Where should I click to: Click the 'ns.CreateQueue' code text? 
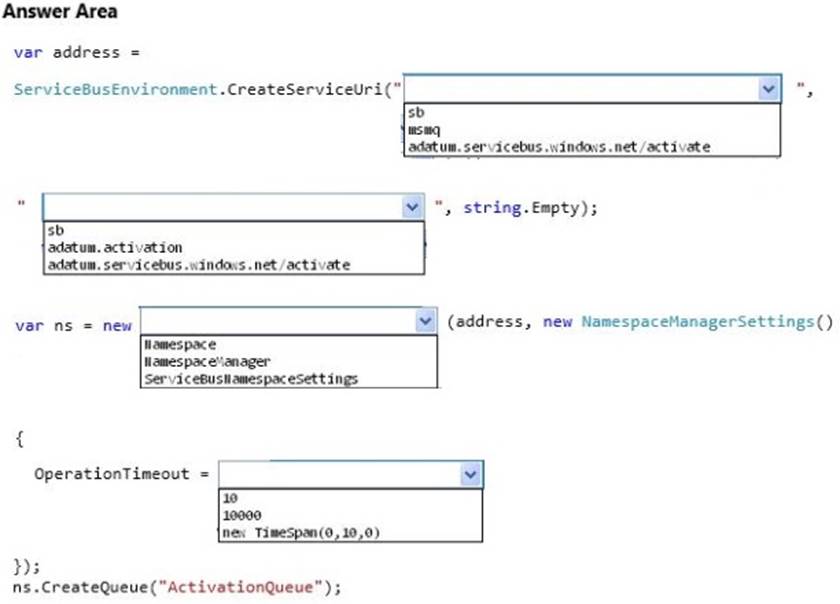point(80,587)
